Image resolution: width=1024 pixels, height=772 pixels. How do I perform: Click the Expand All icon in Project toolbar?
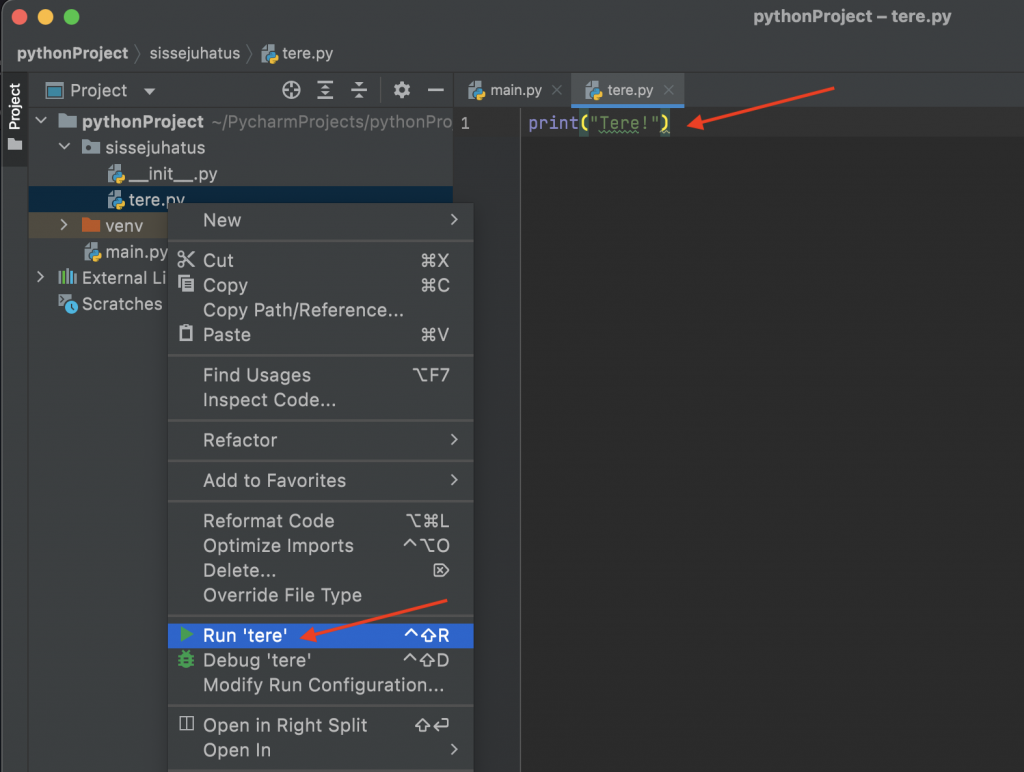tap(325, 90)
